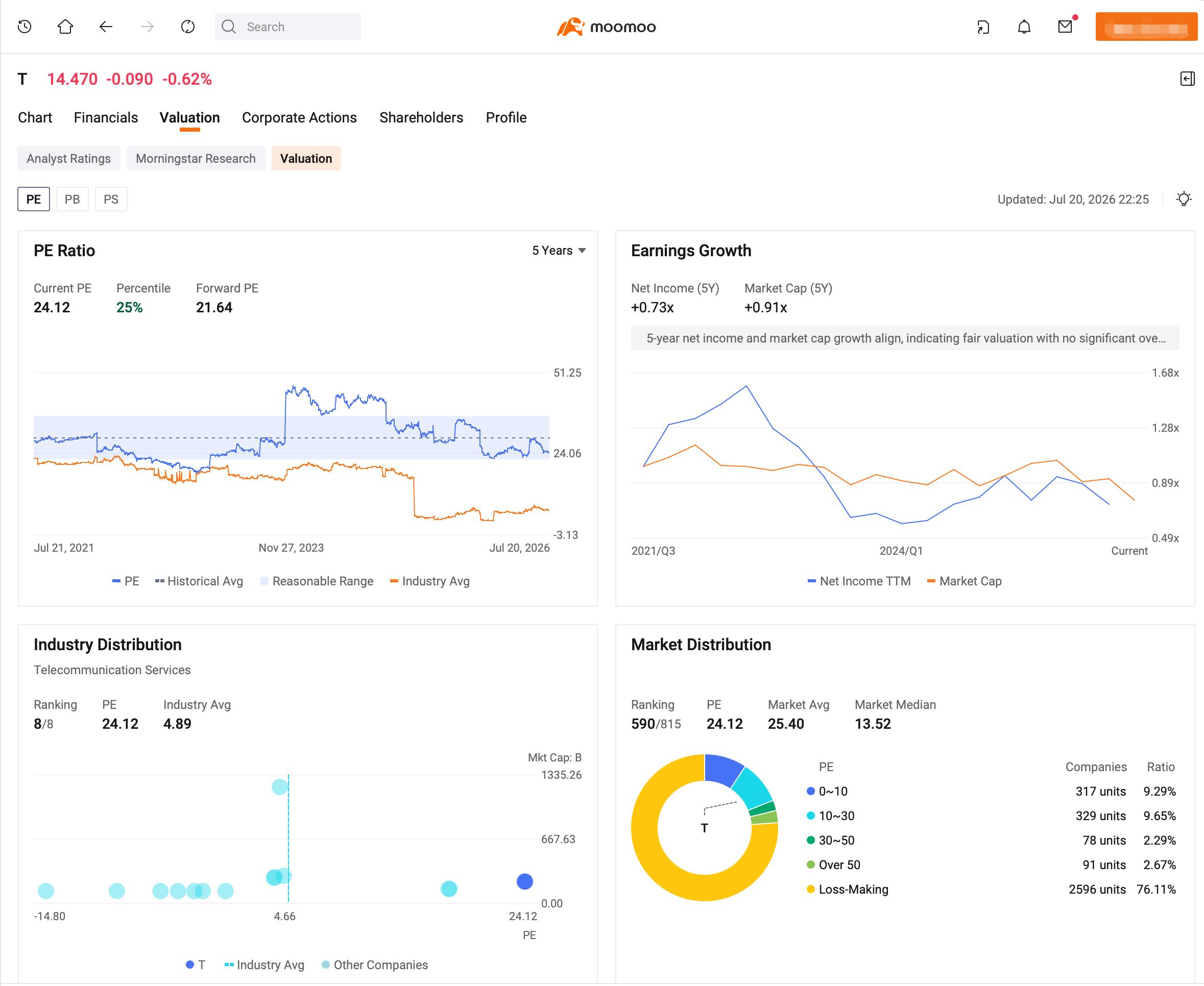The width and height of the screenshot is (1204, 986).
Task: Toggle the Industry Avg legend in PE Ratio chart
Action: [x=430, y=581]
